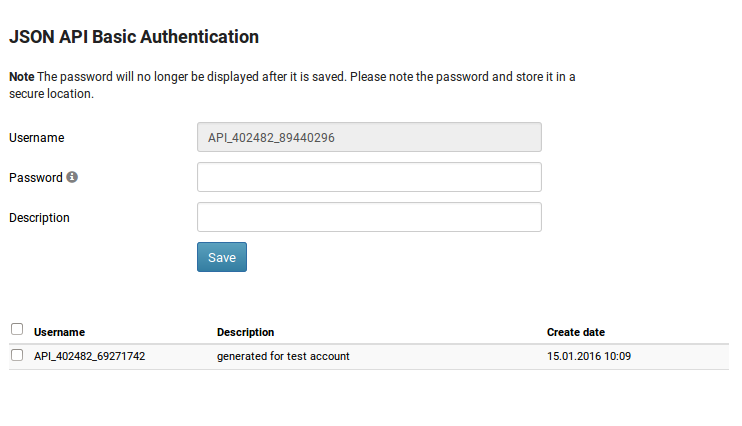Click the 'JSON API Basic Authentication' heading
This screenshot has width=742, height=426.
pos(134,37)
